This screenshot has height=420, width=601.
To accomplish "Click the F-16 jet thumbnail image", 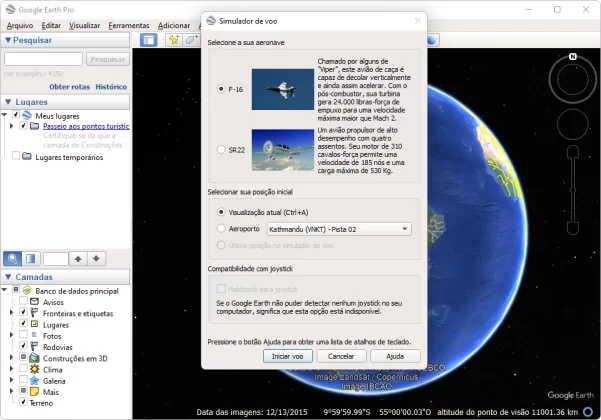I will (283, 89).
